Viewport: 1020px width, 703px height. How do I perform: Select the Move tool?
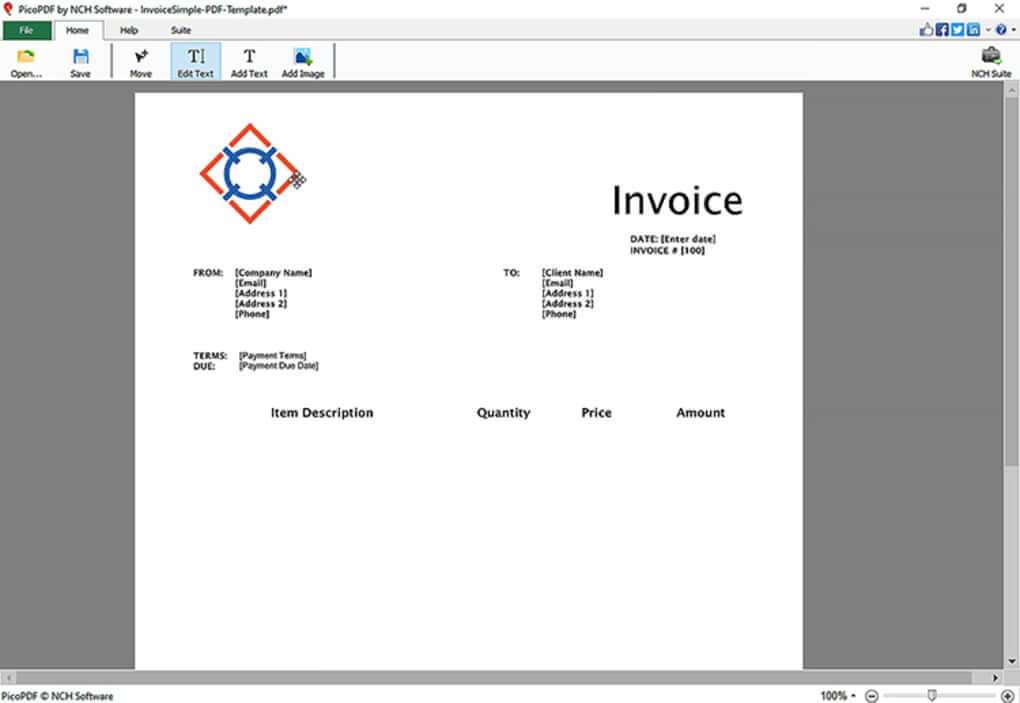click(139, 60)
